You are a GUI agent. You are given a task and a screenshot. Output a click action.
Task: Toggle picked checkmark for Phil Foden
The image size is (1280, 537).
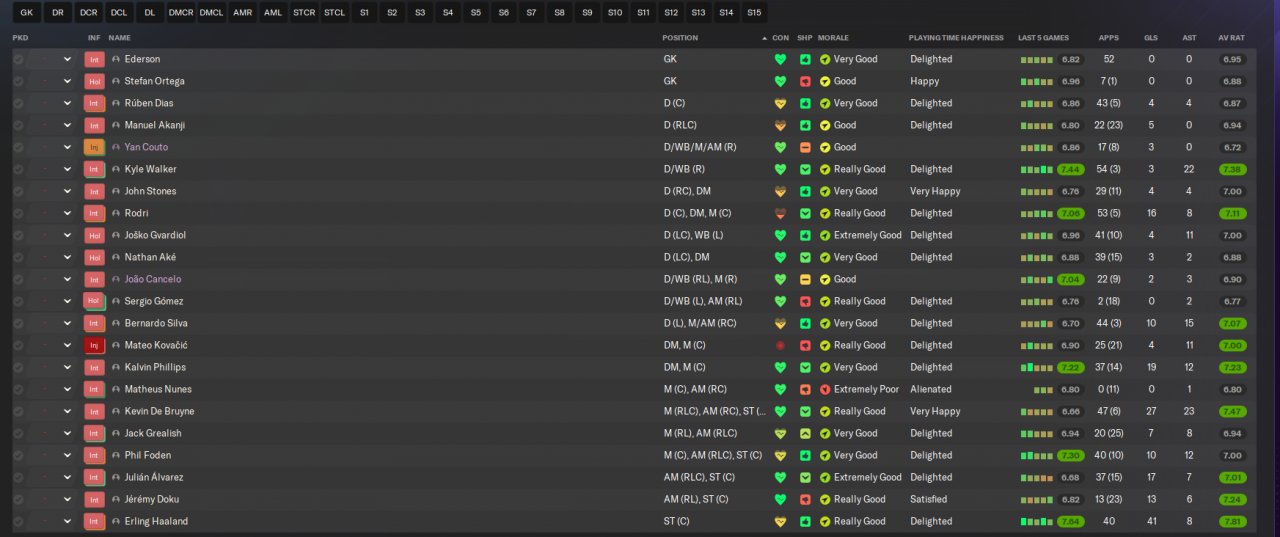(18, 455)
